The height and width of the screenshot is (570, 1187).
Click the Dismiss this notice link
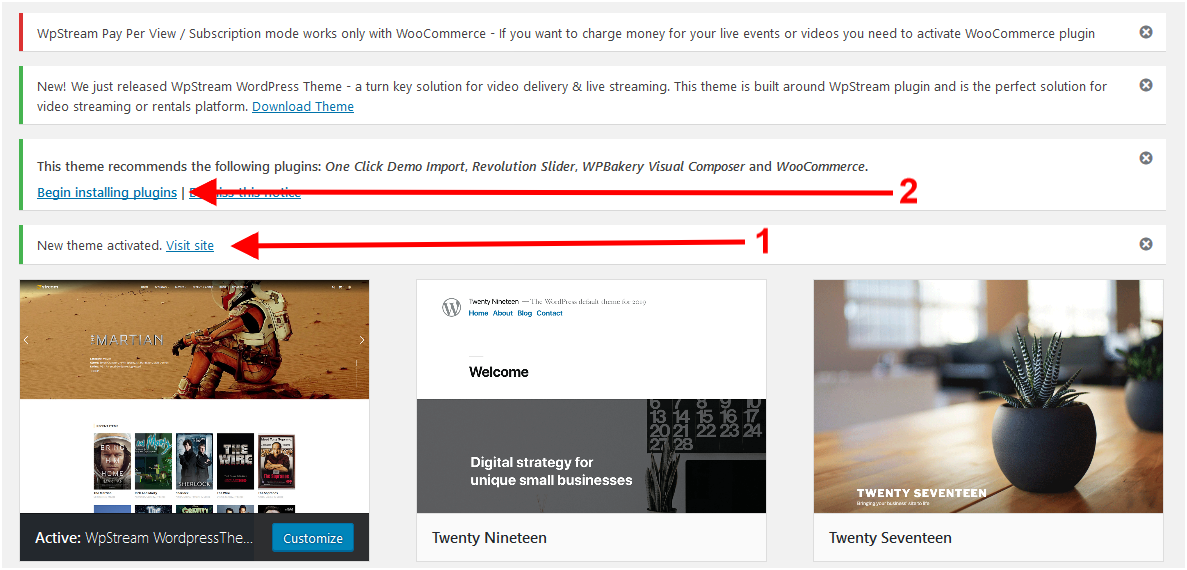pyautogui.click(x=245, y=193)
